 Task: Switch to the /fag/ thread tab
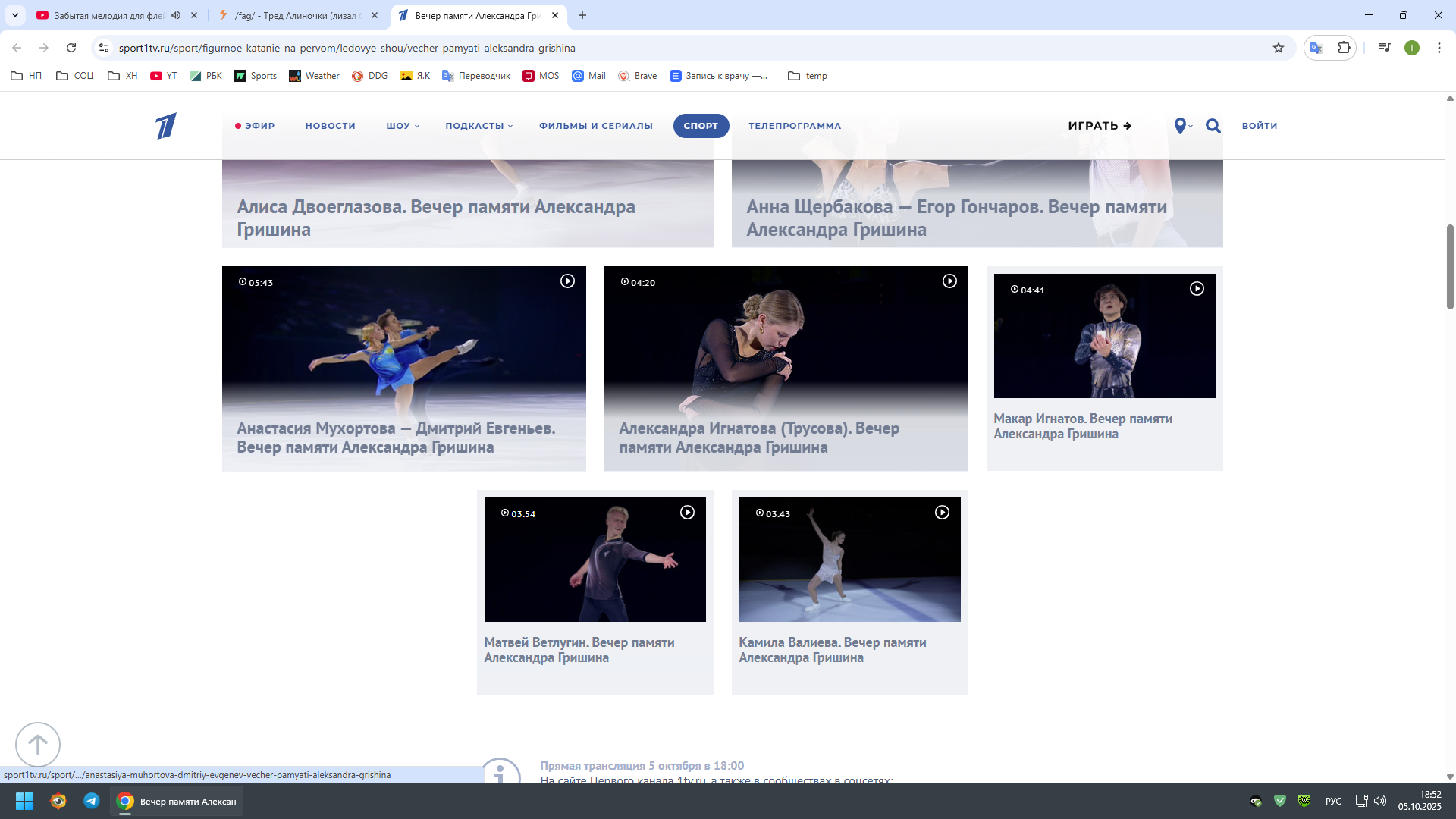click(x=296, y=15)
